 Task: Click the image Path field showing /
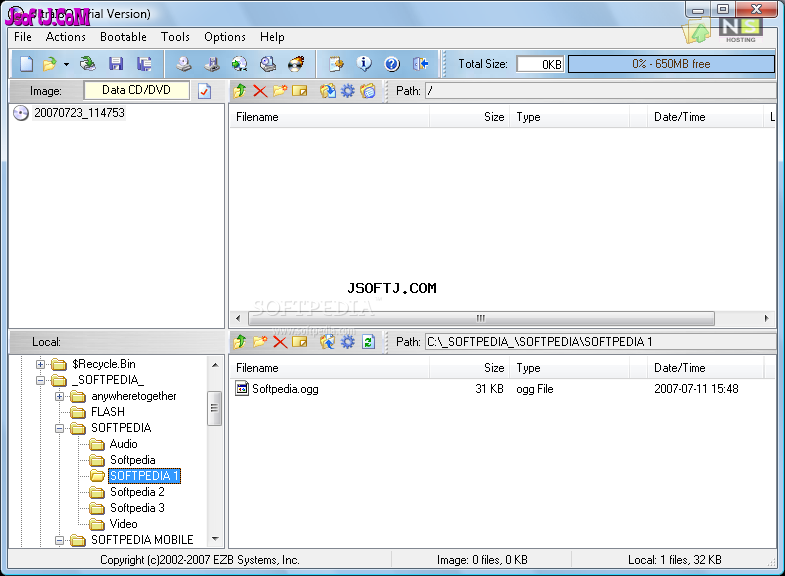[600, 91]
